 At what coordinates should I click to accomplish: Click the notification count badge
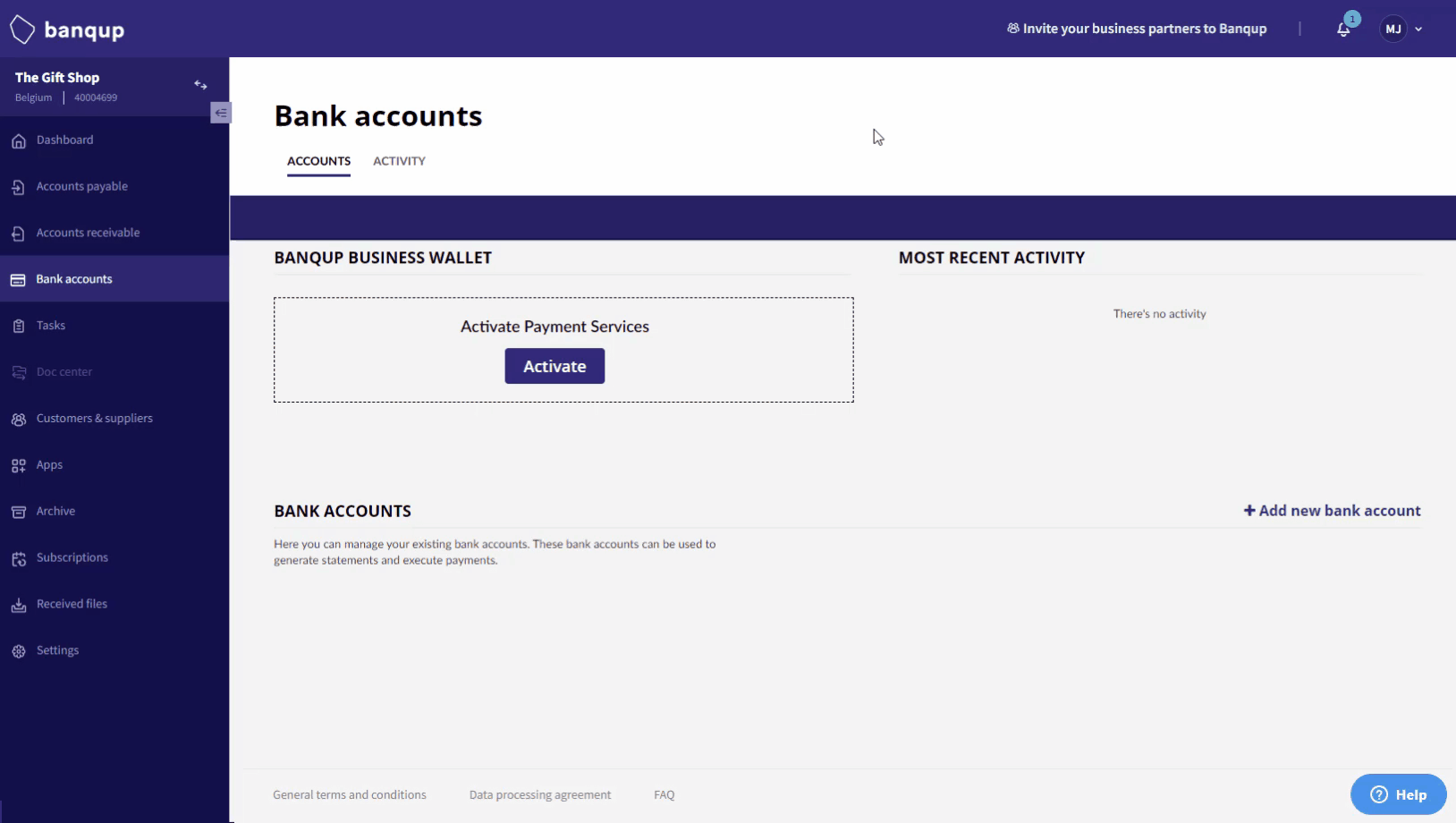[1352, 19]
